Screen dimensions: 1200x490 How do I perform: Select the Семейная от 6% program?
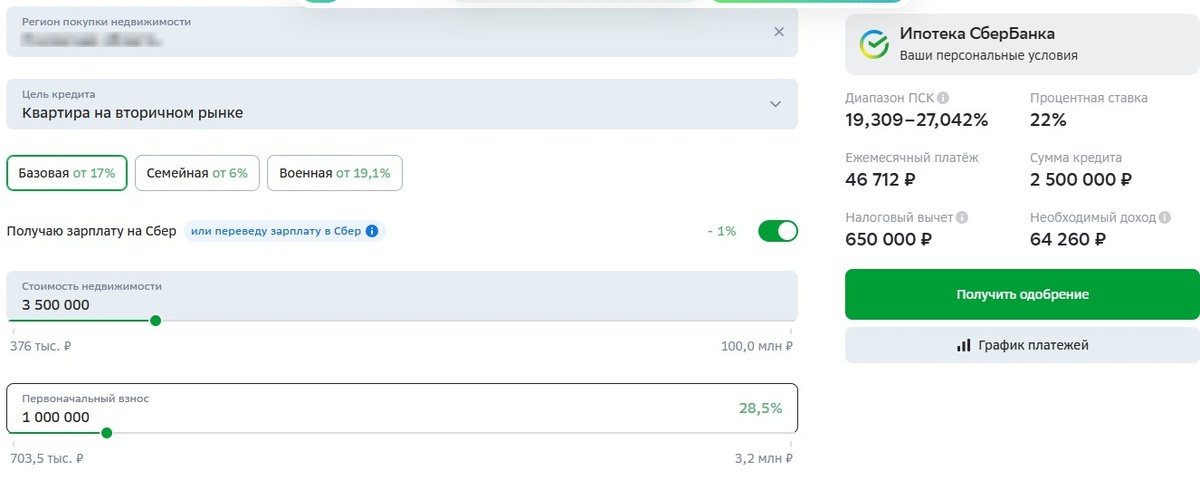(x=197, y=173)
